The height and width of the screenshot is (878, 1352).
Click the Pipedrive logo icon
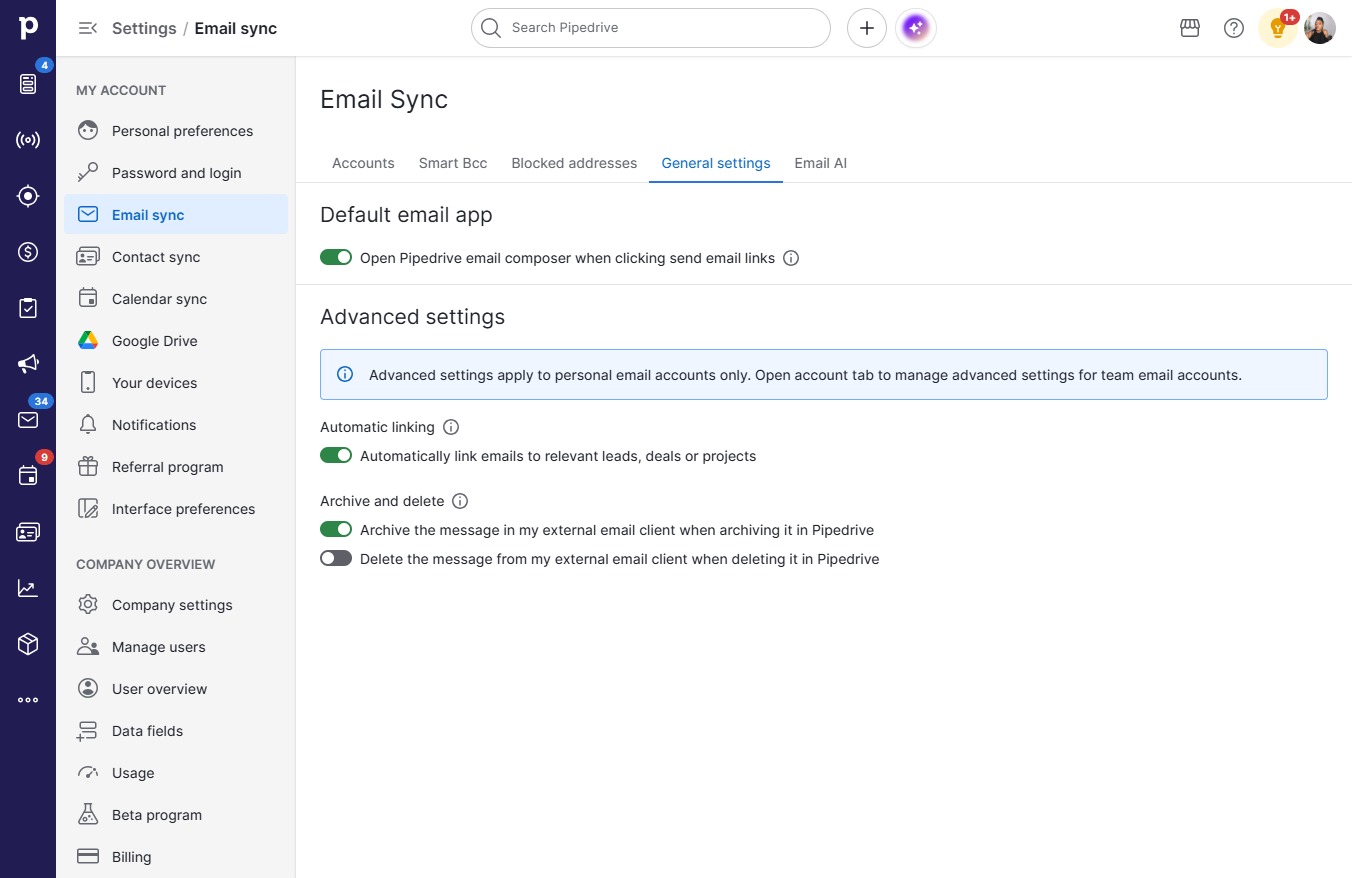(x=28, y=27)
